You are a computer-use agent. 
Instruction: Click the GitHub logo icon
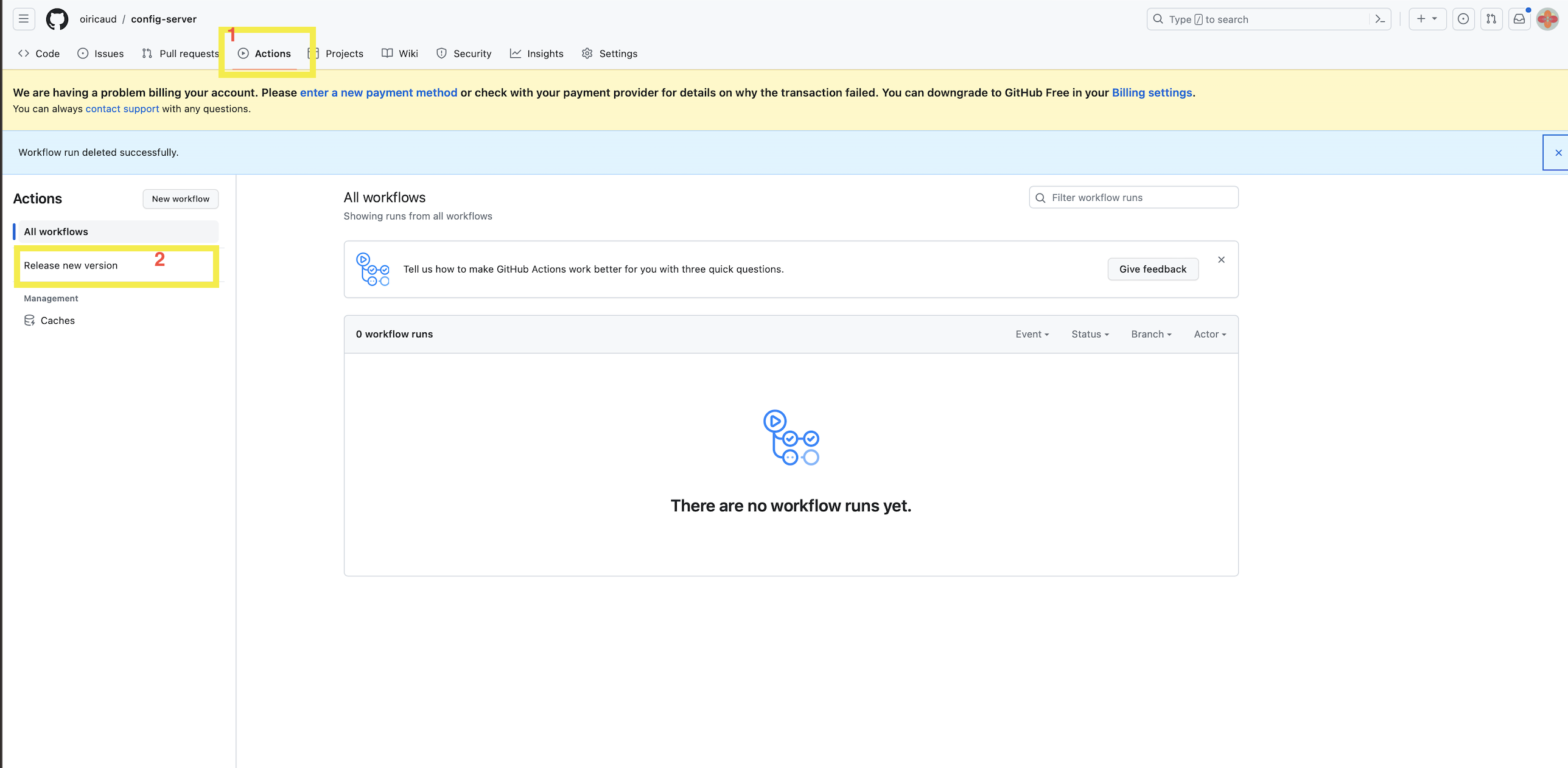[57, 19]
